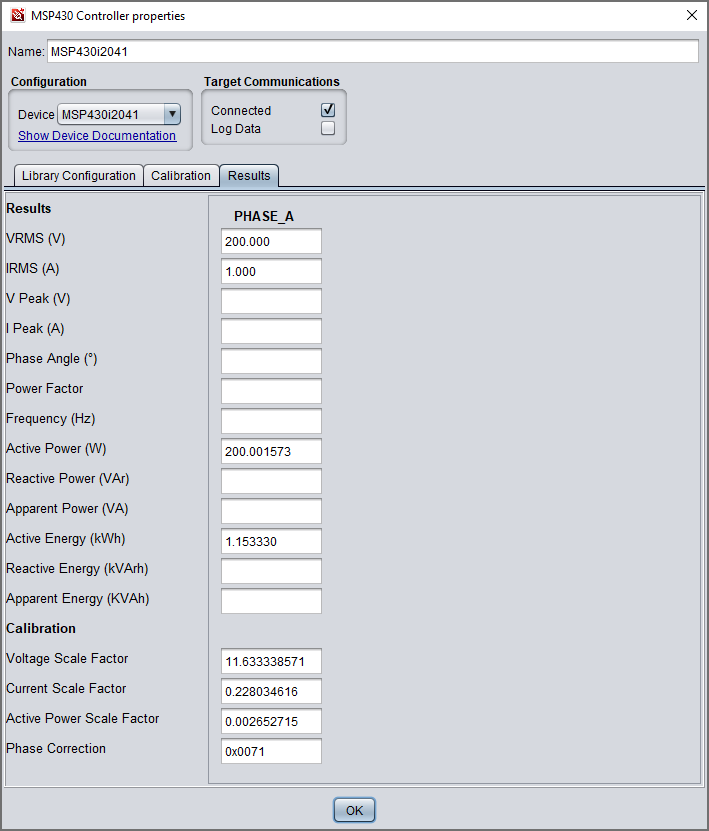The image size is (709, 831).
Task: Switch to the Calibration tab
Action: 181,175
